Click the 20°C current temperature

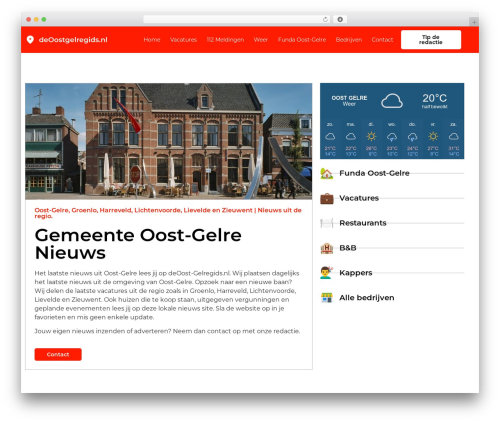435,98
